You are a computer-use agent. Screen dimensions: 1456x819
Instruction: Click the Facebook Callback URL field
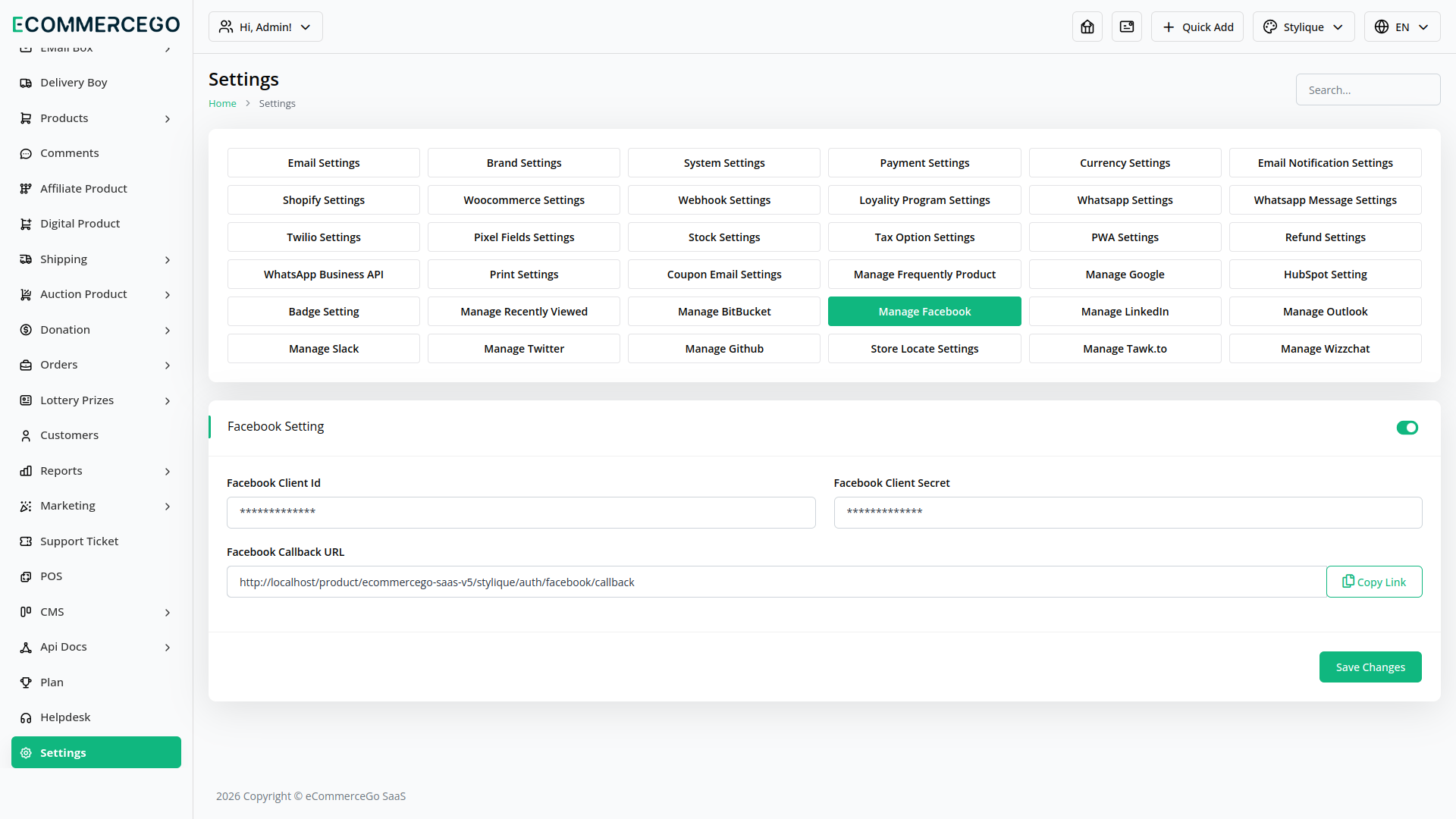(x=777, y=582)
